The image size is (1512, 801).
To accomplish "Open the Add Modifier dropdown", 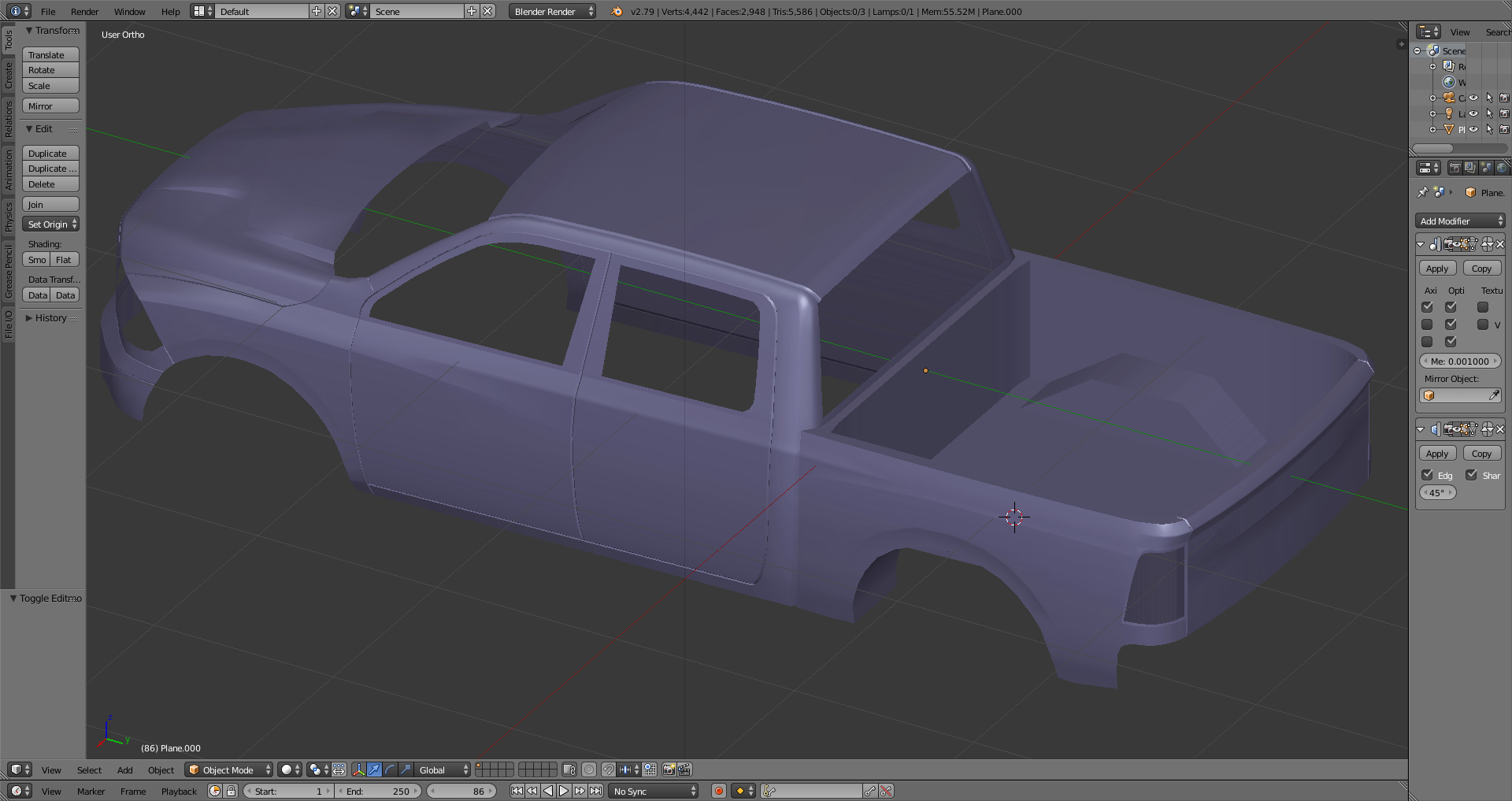I will pos(1460,221).
